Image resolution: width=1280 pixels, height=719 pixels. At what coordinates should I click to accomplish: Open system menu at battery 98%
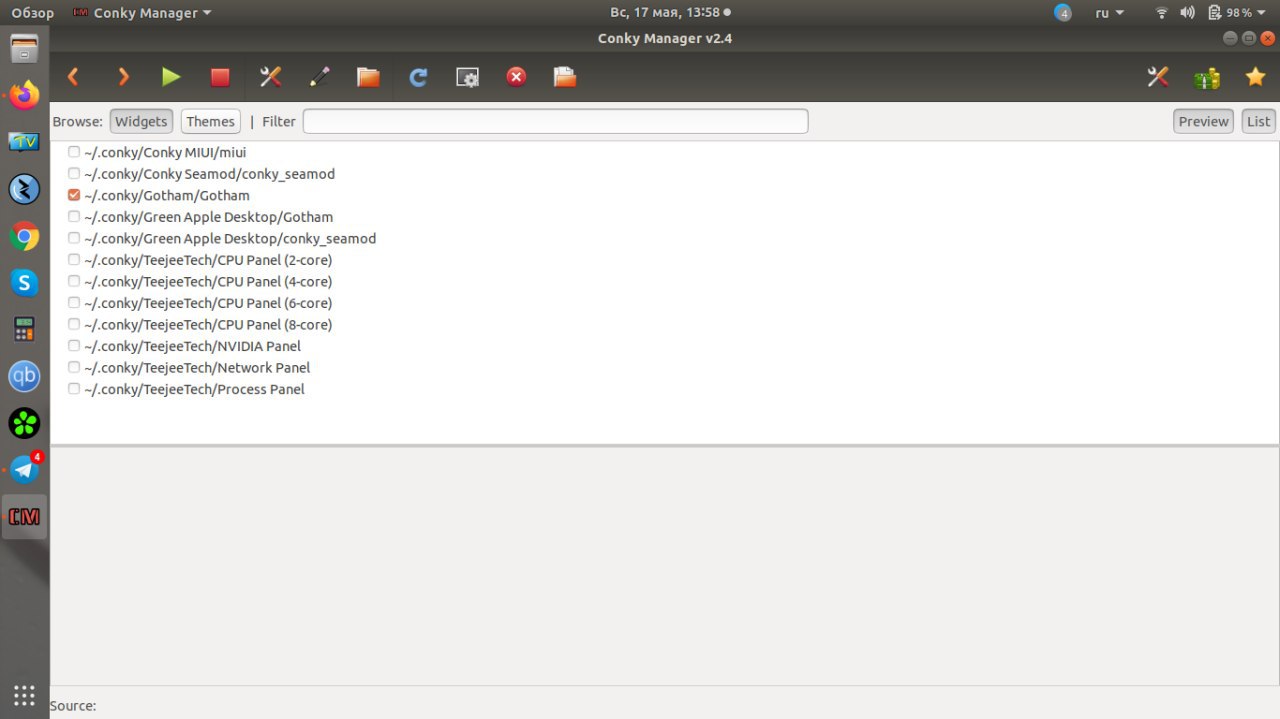click(x=1237, y=13)
